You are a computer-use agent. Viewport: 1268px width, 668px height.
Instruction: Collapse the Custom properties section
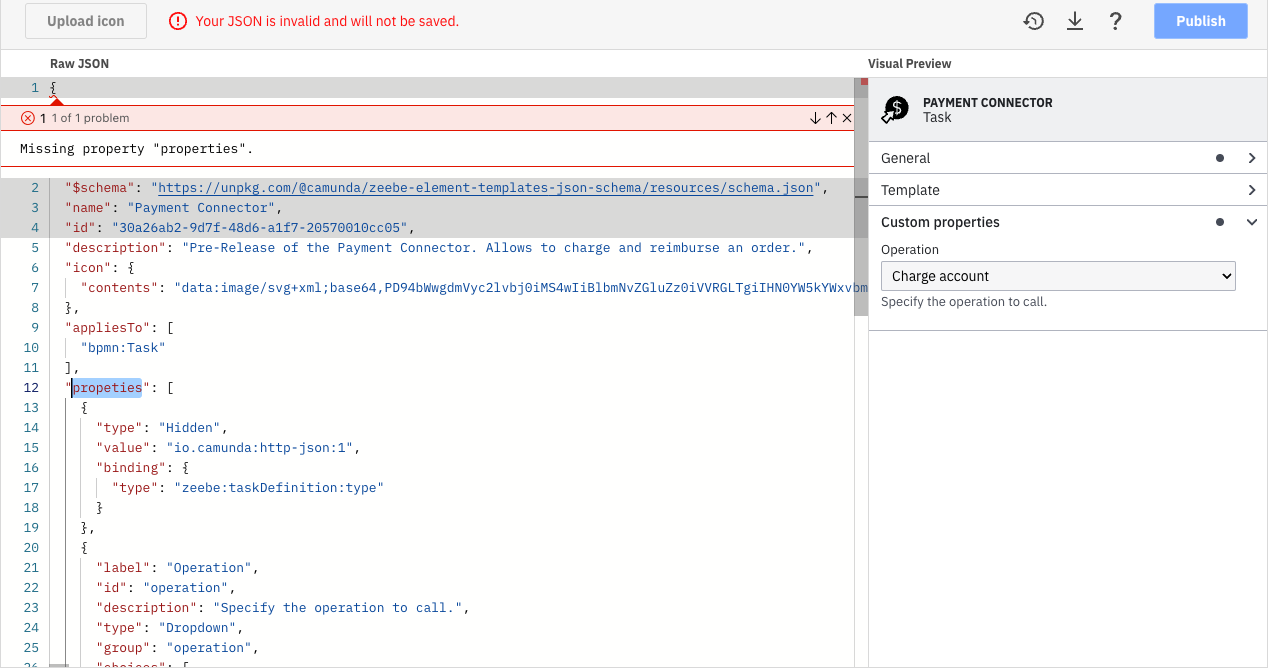(1252, 222)
